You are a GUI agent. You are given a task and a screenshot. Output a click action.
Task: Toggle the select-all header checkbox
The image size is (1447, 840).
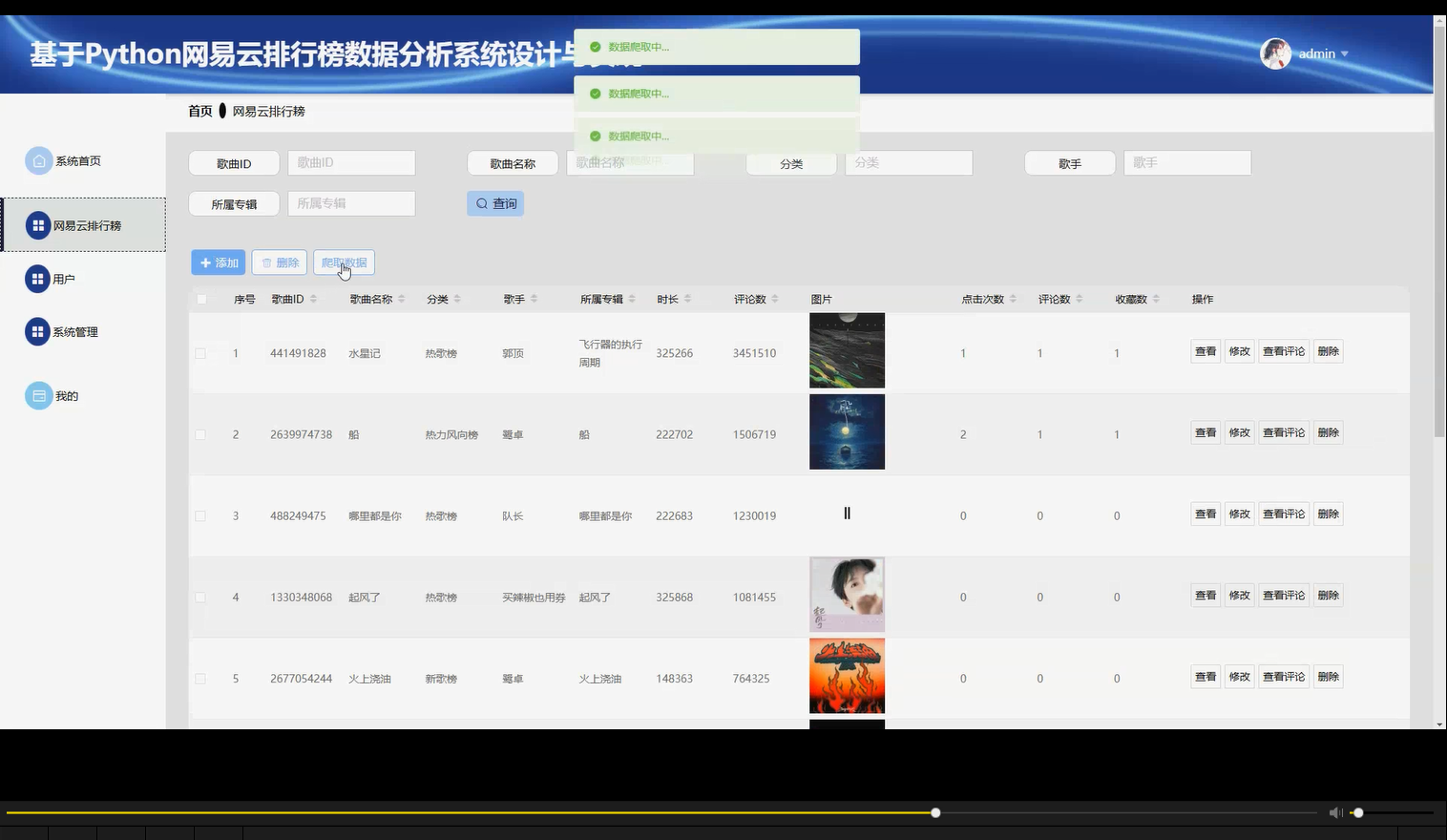(201, 299)
